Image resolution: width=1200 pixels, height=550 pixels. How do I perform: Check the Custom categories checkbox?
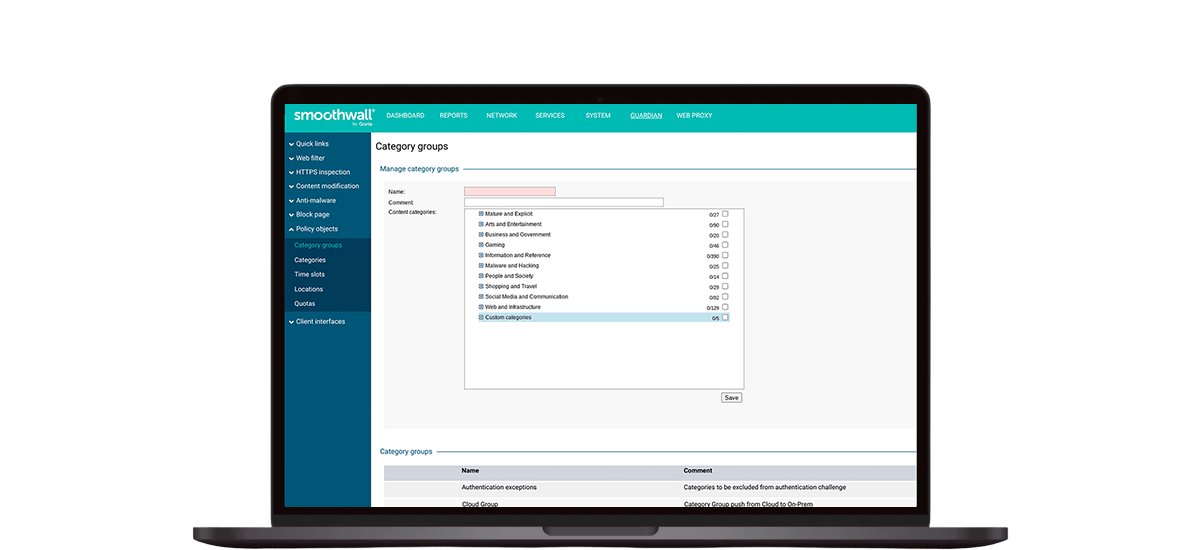point(726,317)
